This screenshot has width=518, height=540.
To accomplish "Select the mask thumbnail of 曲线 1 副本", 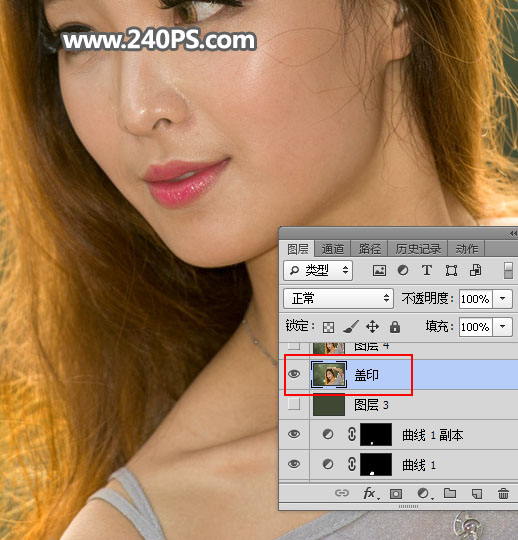I will pos(376,434).
